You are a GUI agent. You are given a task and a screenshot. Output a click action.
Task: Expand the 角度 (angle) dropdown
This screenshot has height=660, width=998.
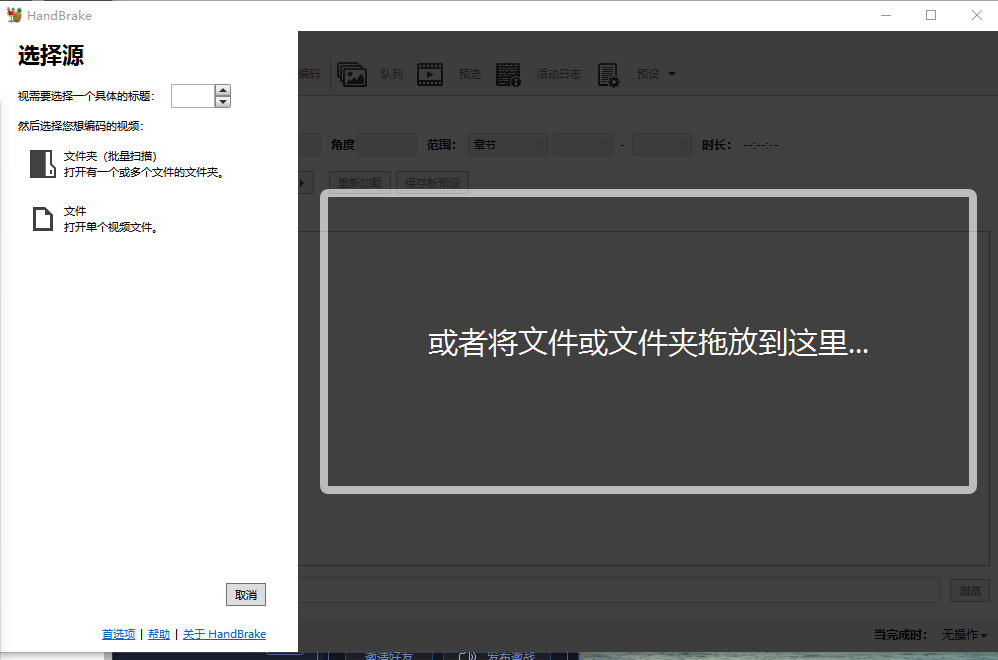coord(387,145)
